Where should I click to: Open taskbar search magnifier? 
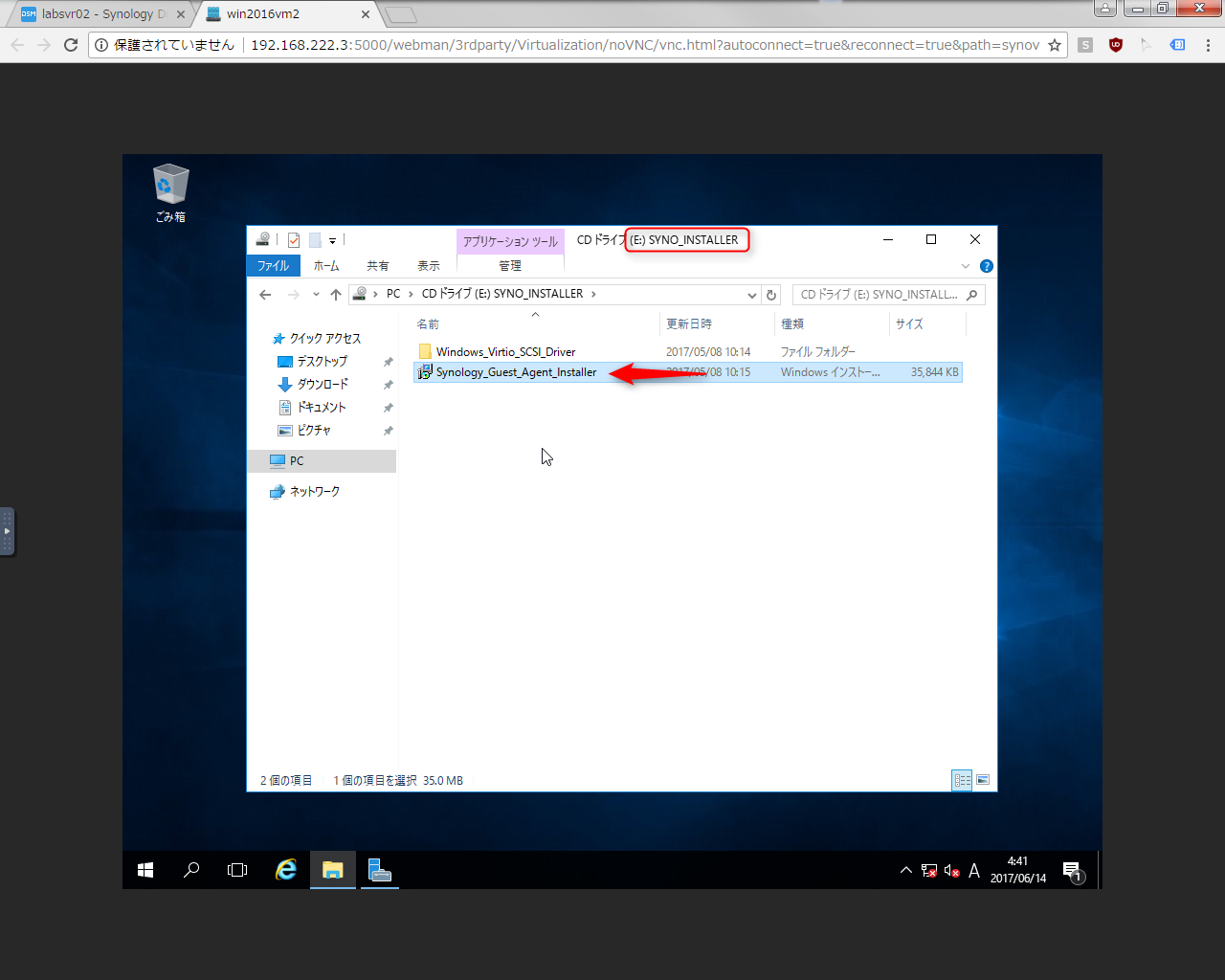[191, 870]
